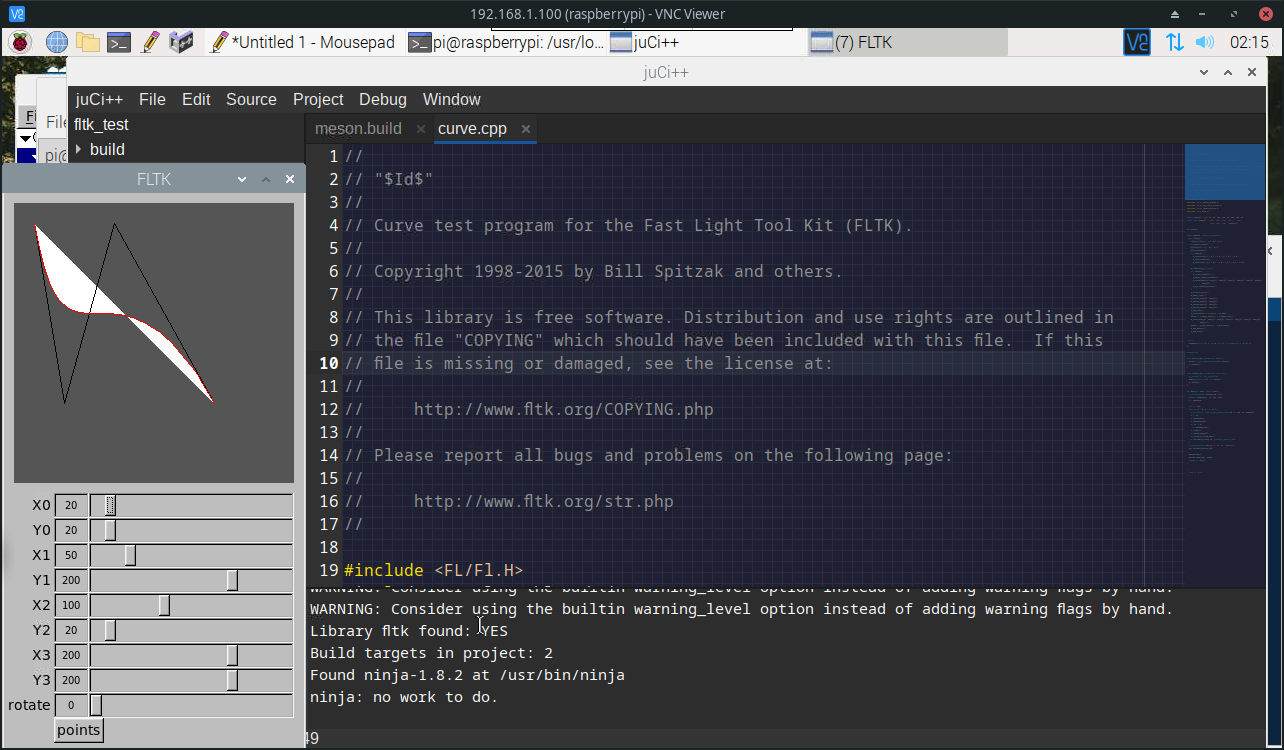Open the Edit menu
1284x750 pixels.
[196, 99]
